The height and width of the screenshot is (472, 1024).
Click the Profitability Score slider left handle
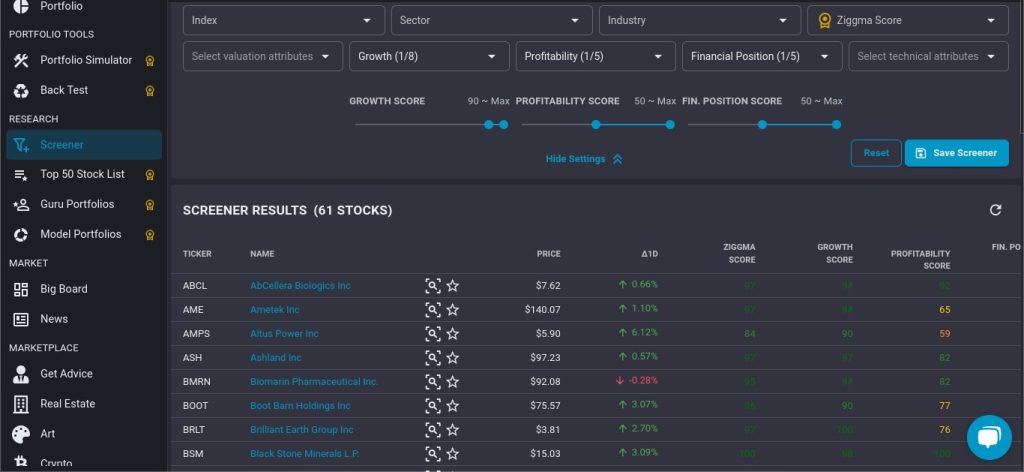(596, 124)
